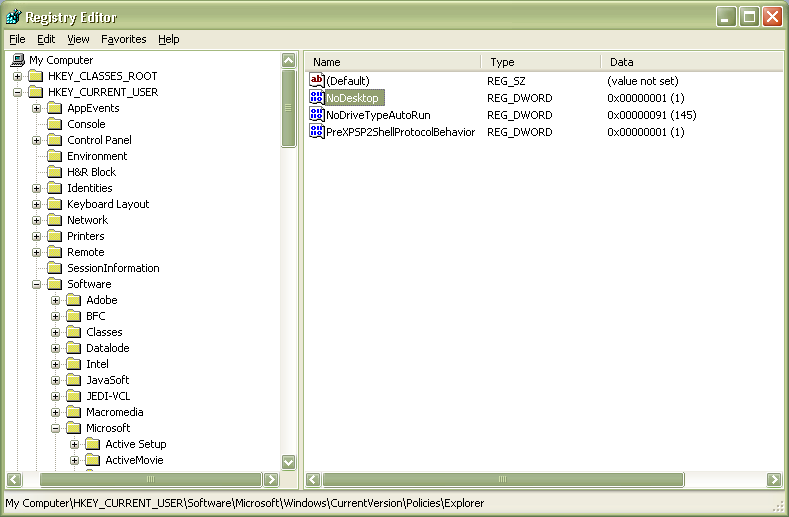Click tree pane horizontal scroll right arrow
The height and width of the screenshot is (517, 789).
(271, 479)
